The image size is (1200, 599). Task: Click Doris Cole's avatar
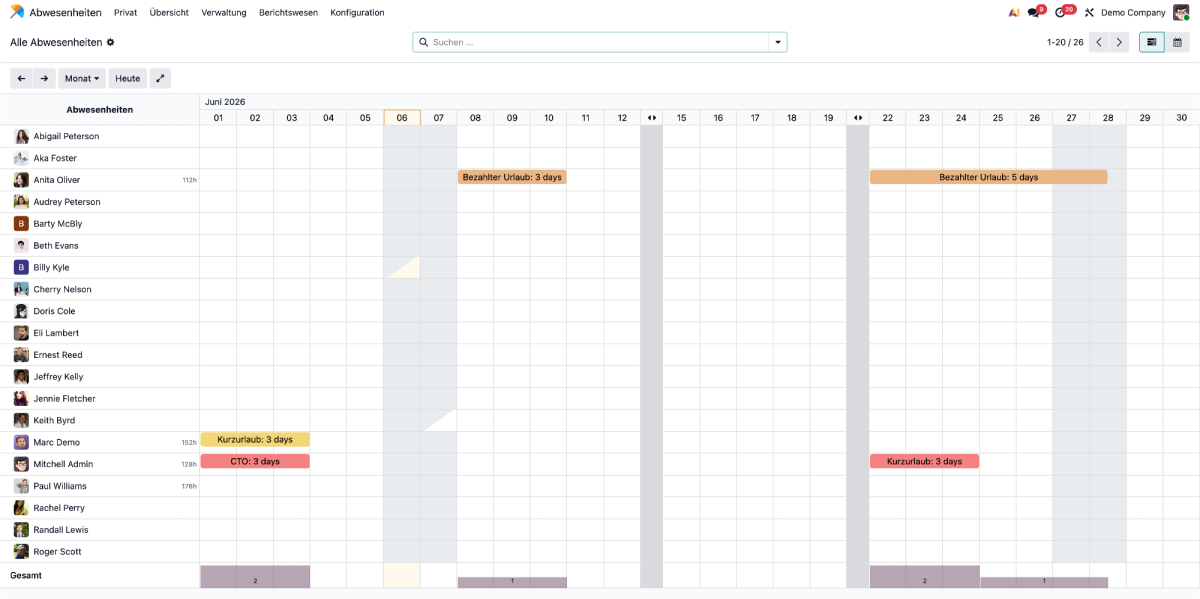tap(21, 311)
